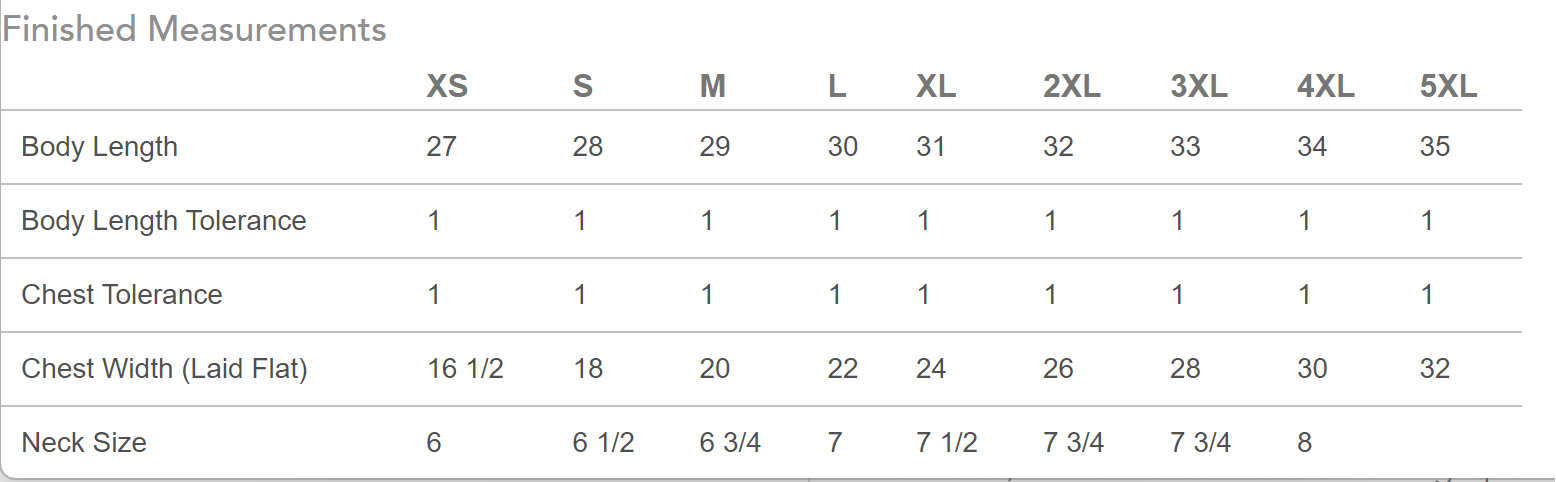Click the M size column header
The width and height of the screenshot is (1556, 482).
coord(712,87)
